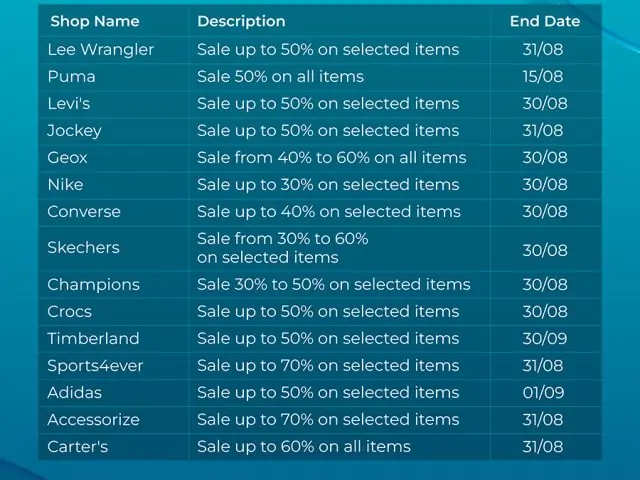Click Puma's "Sale 50% on all items" description
The height and width of the screenshot is (480, 640).
point(280,76)
